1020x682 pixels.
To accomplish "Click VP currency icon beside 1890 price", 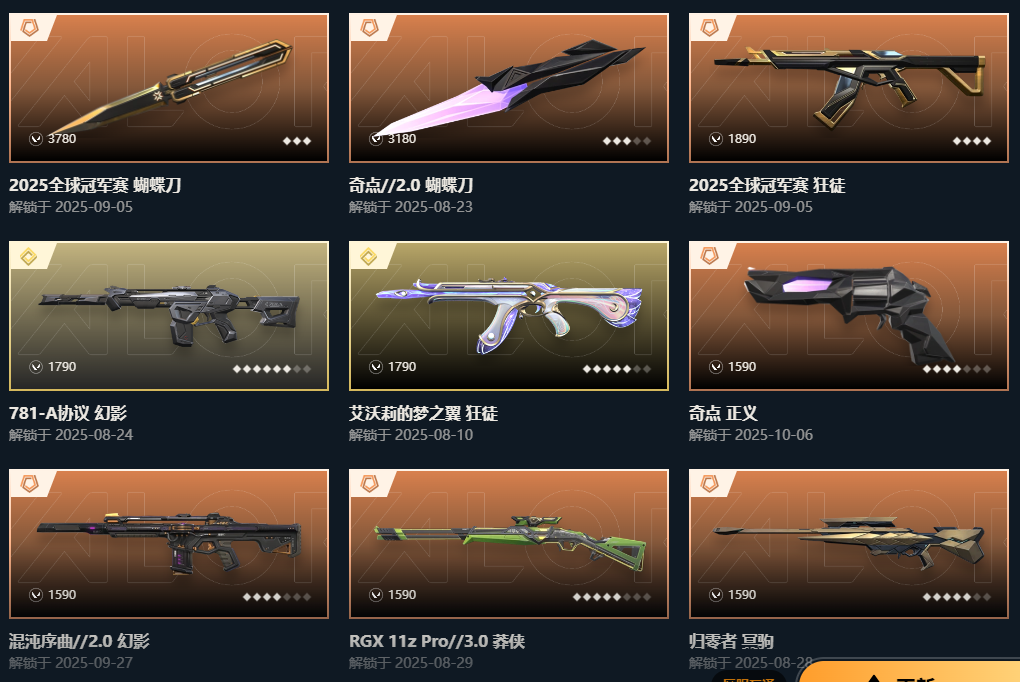I will [x=716, y=139].
